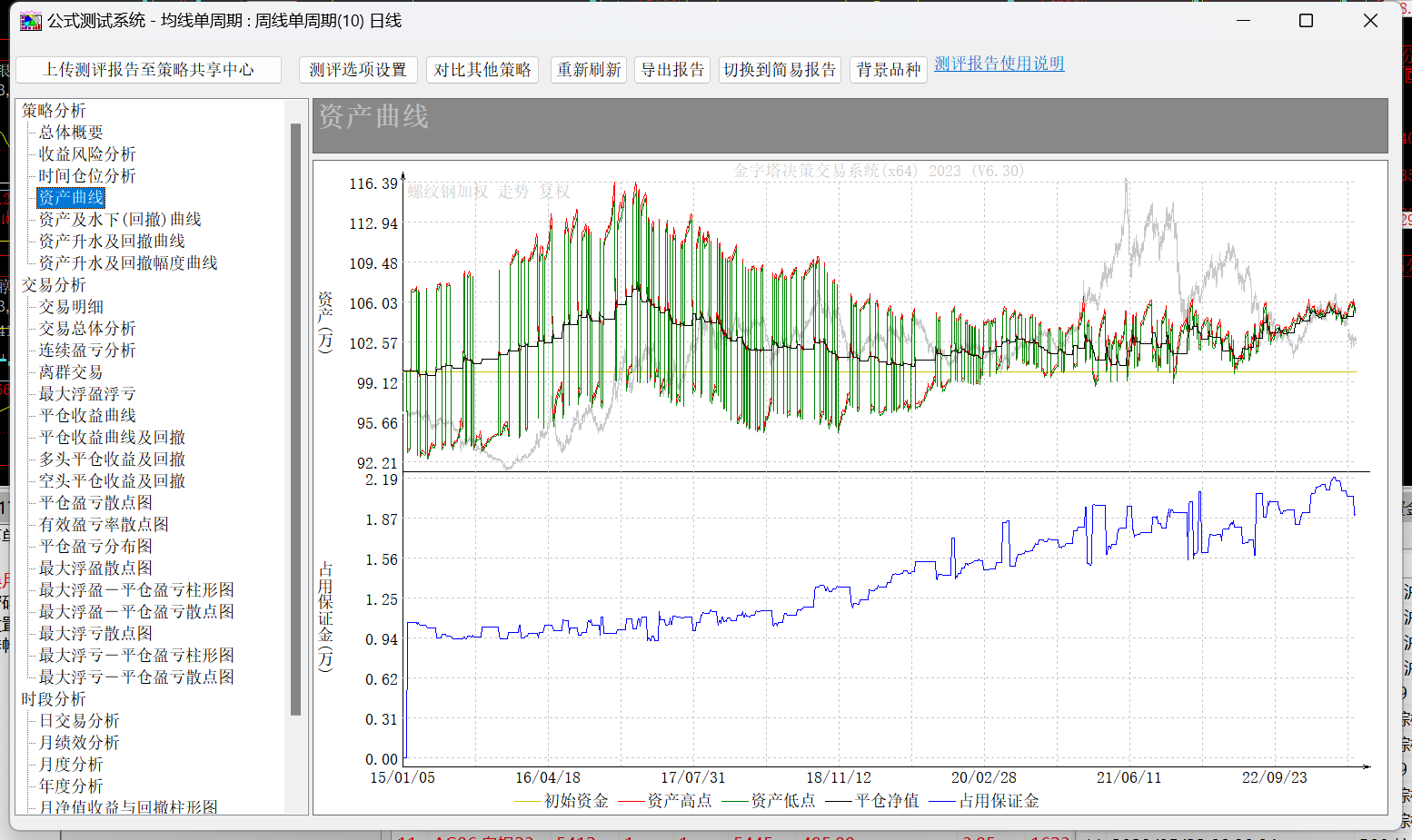Open 平仓收益曲线及回撤 item
The width and height of the screenshot is (1412, 840).
pos(112,438)
